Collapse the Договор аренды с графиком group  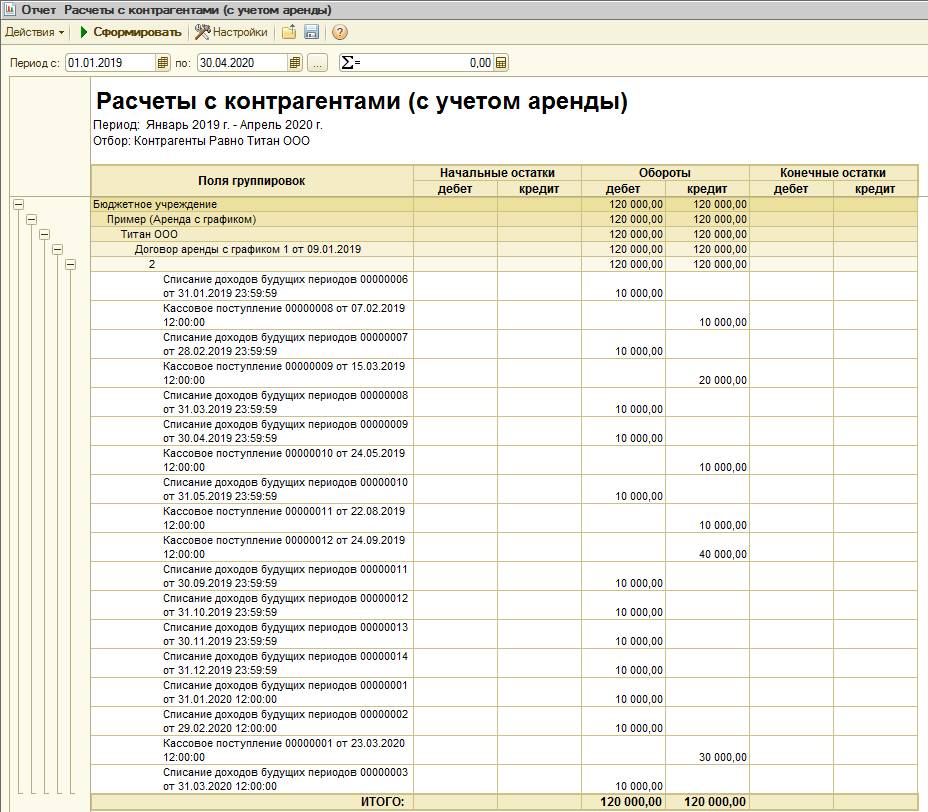coord(57,250)
